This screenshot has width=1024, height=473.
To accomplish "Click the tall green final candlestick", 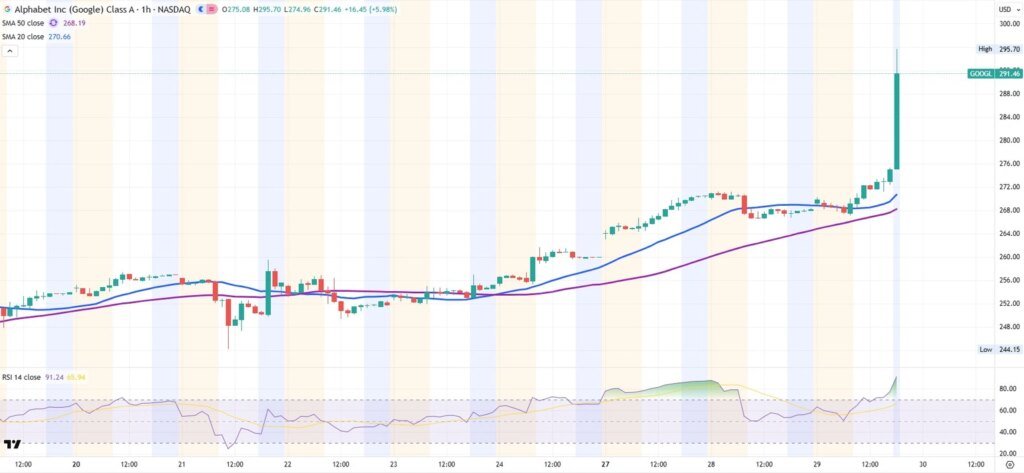I will [897, 120].
